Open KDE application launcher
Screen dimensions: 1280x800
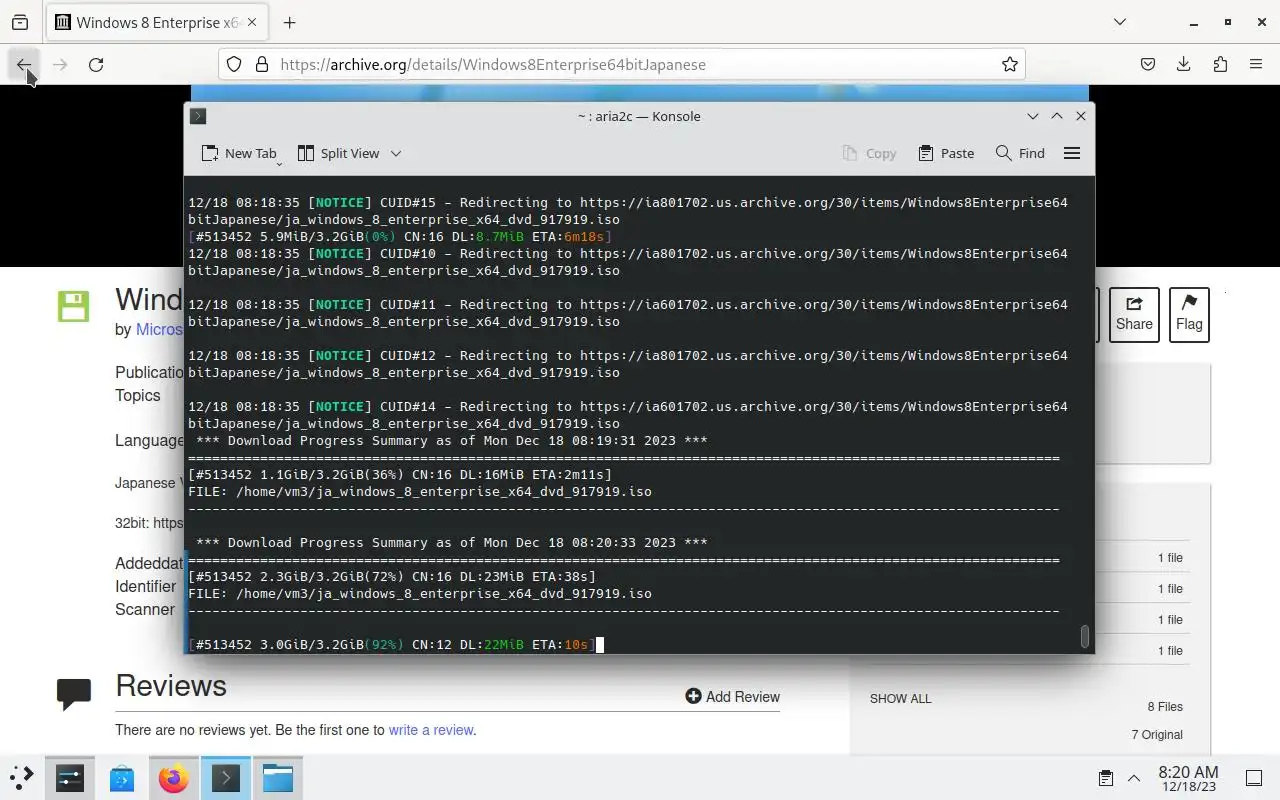(22, 777)
